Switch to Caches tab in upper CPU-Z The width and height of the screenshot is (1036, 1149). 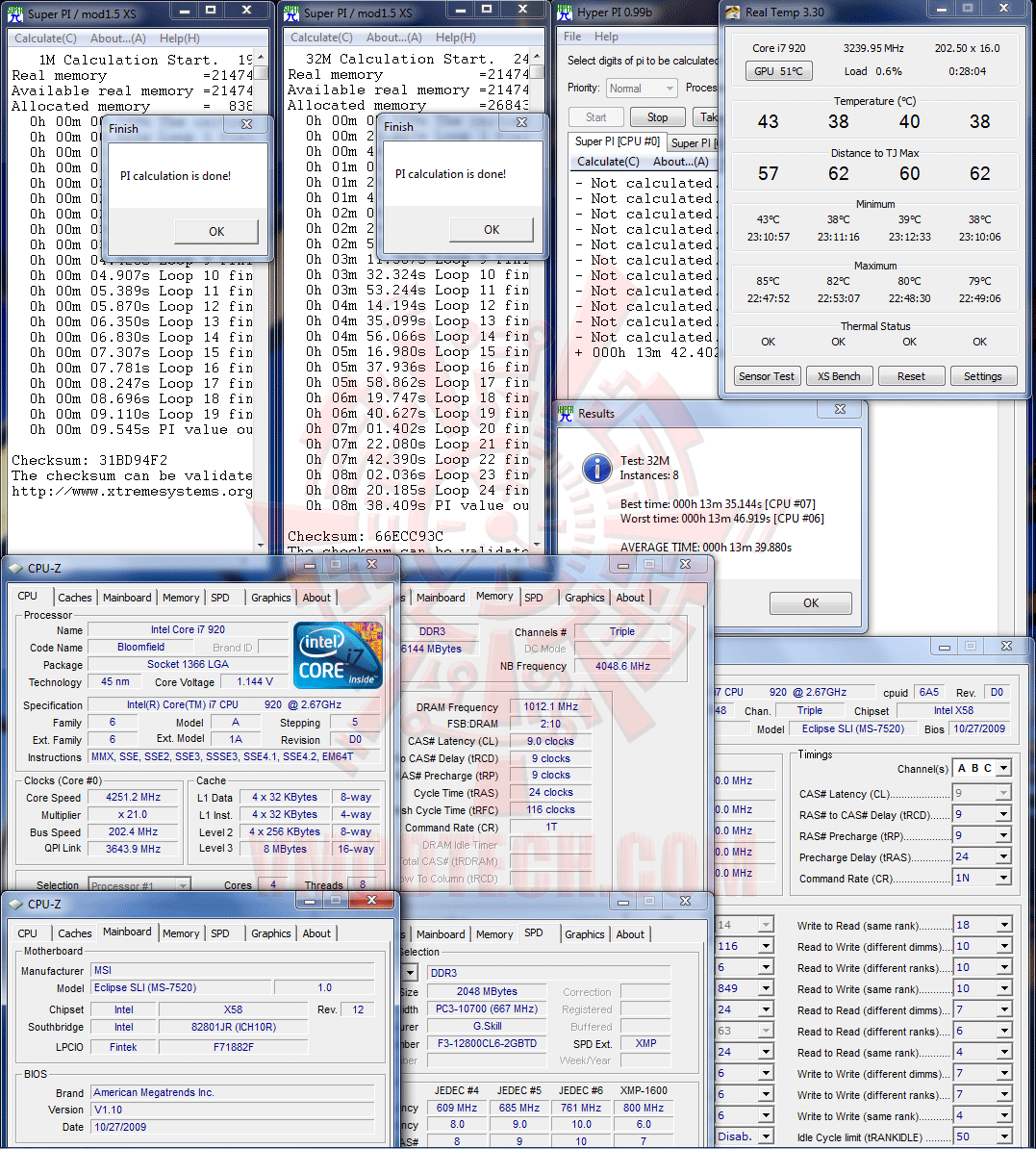75,598
